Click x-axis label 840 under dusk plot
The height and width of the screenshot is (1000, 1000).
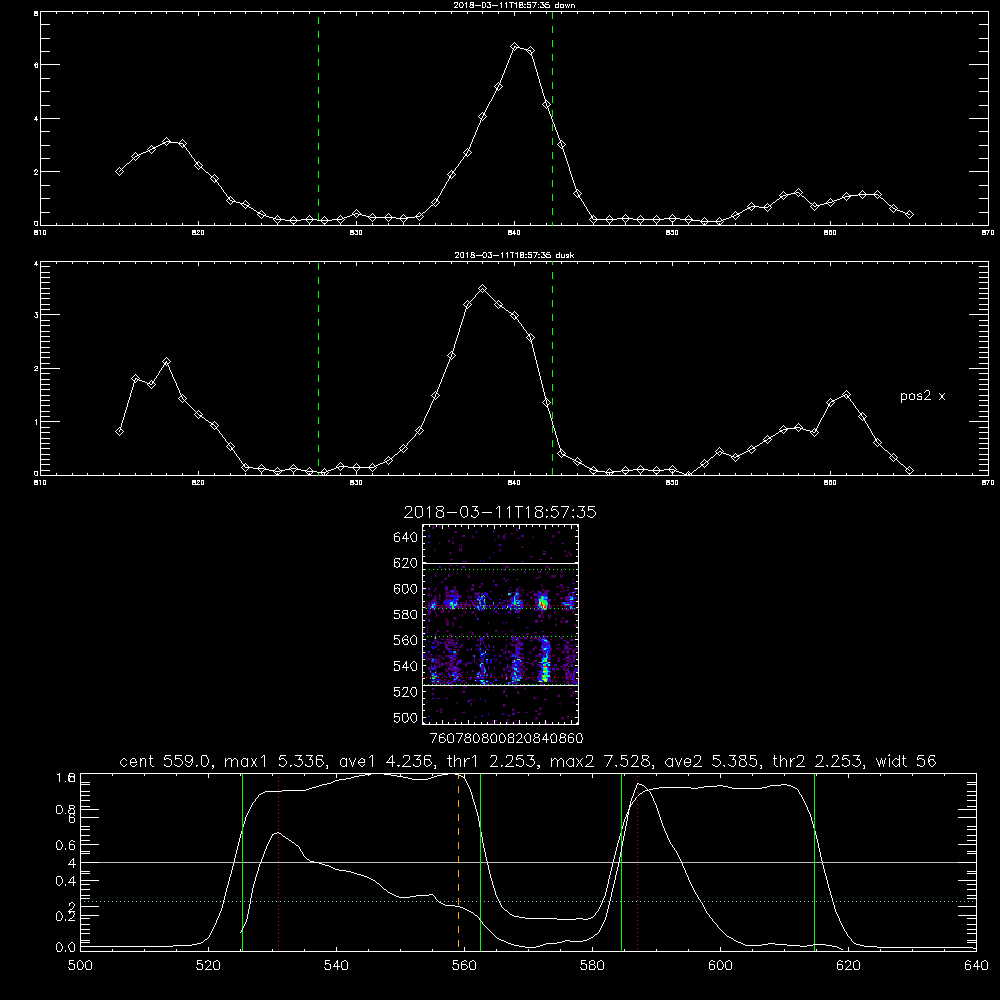[x=515, y=483]
